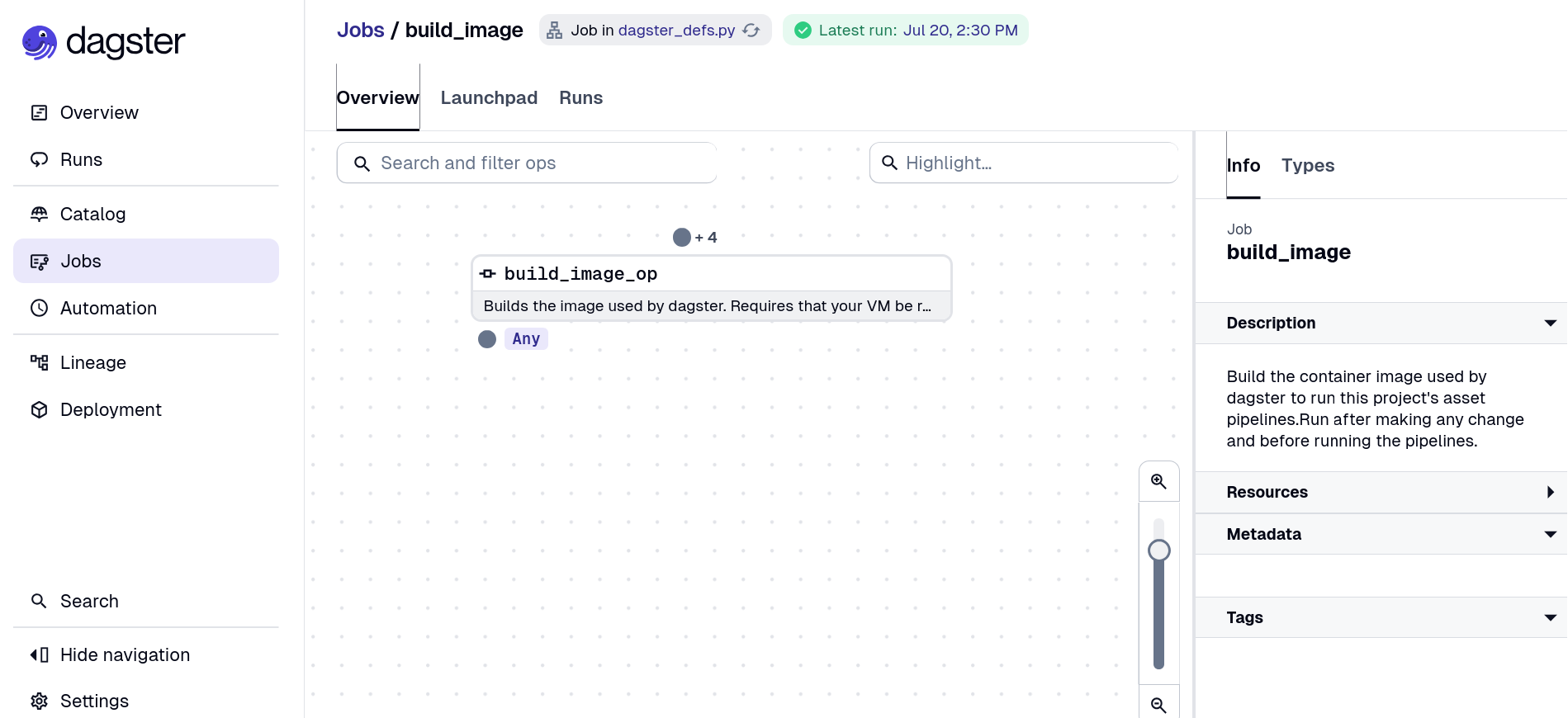Click the Catalog icon in the sidebar
Image resolution: width=1568 pixels, height=718 pixels.
[39, 214]
